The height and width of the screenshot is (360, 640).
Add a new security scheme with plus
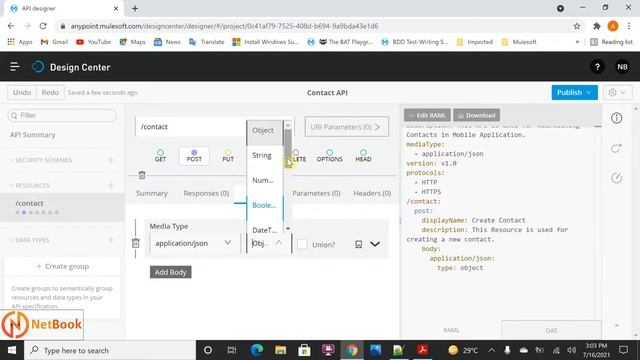111,160
